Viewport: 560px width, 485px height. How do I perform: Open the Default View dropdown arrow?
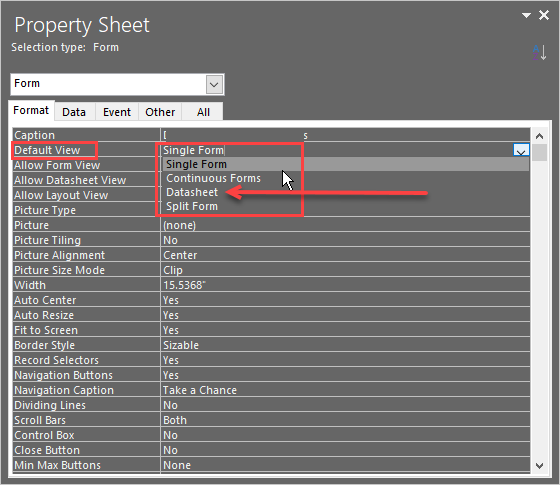point(521,150)
